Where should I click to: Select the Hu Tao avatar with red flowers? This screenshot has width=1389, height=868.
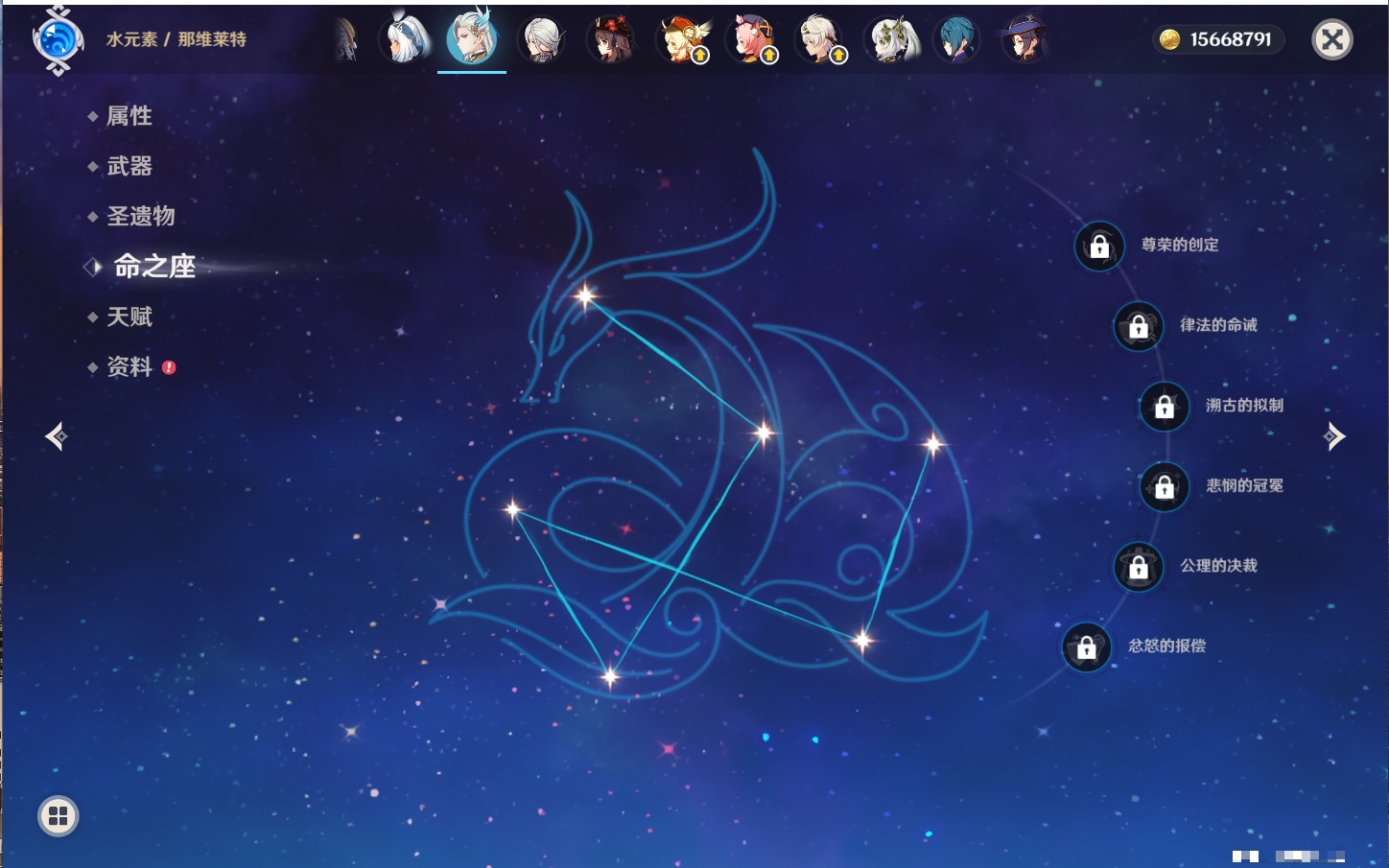611,40
